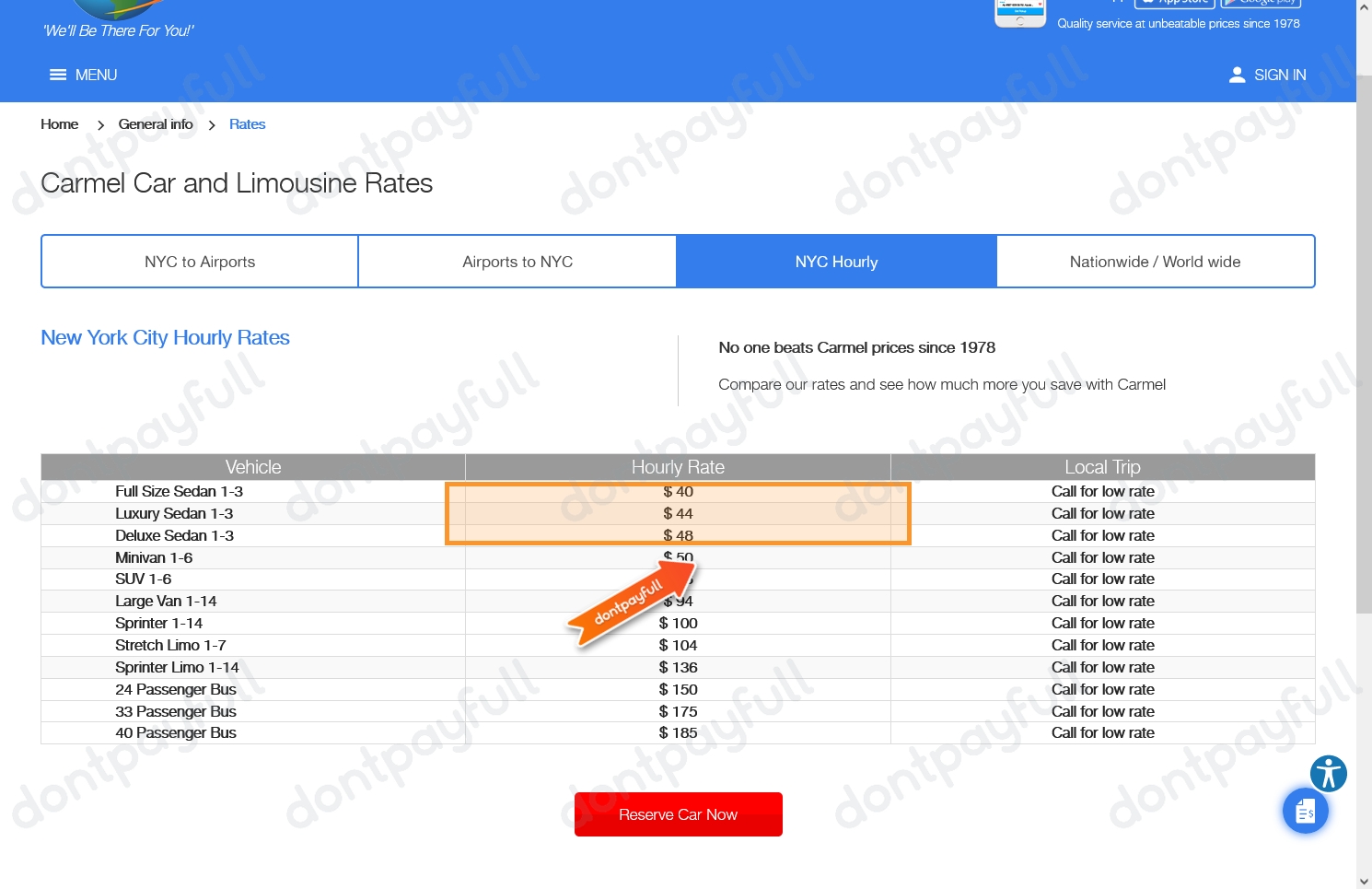Click the Carmel globe logo
This screenshot has width=1372, height=889.
click(x=115, y=9)
